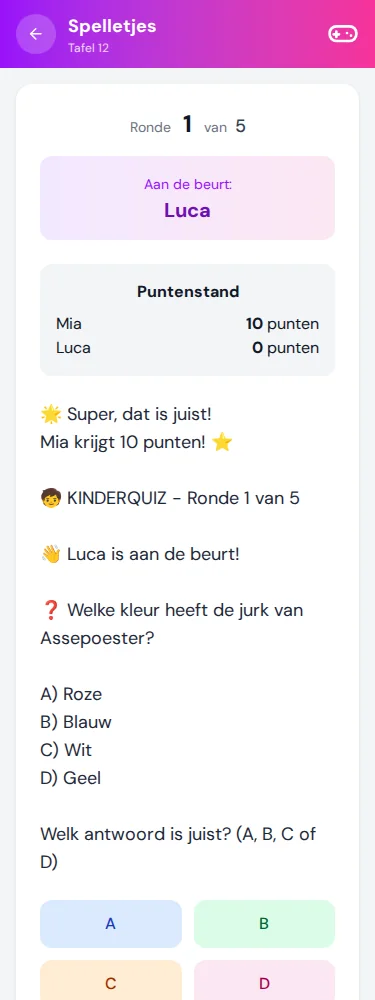This screenshot has width=375, height=1000.
Task: Select the orange C answer button
Action: click(111, 980)
